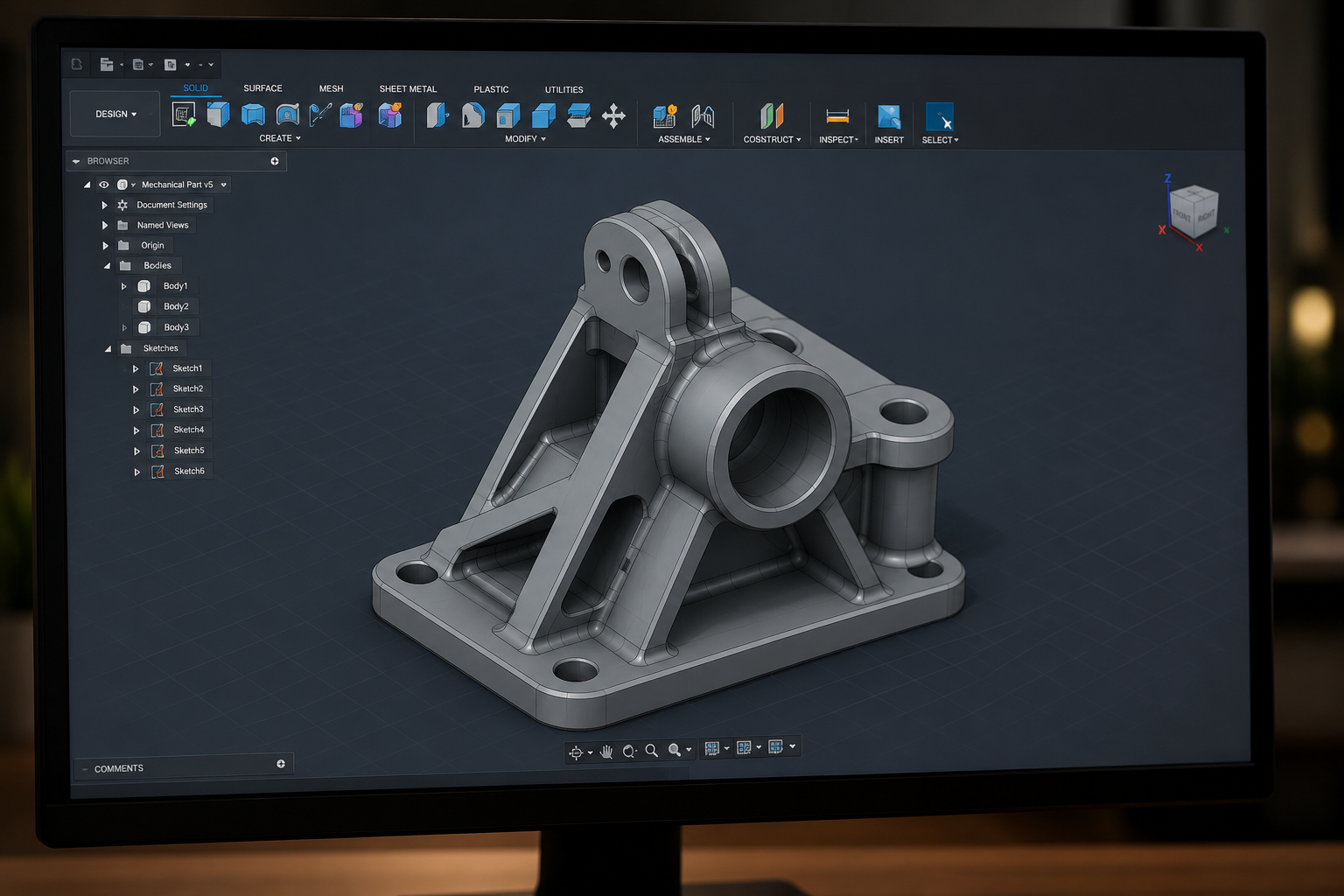Click the Zoom Window icon beside the hand
Viewport: 1344px width, 896px height.
point(629,751)
